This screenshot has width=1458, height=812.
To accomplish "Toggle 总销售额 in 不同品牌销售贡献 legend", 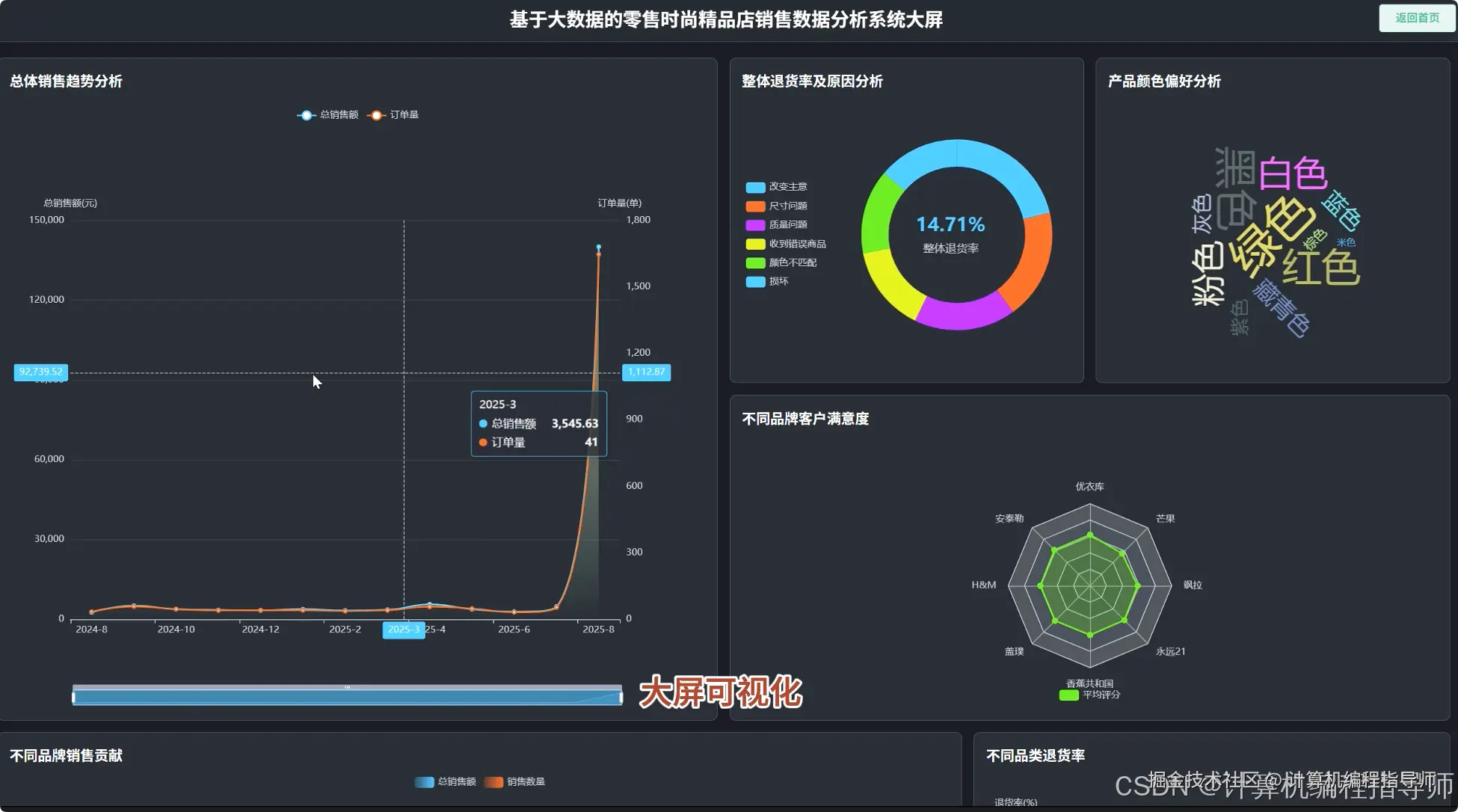I will tap(425, 782).
